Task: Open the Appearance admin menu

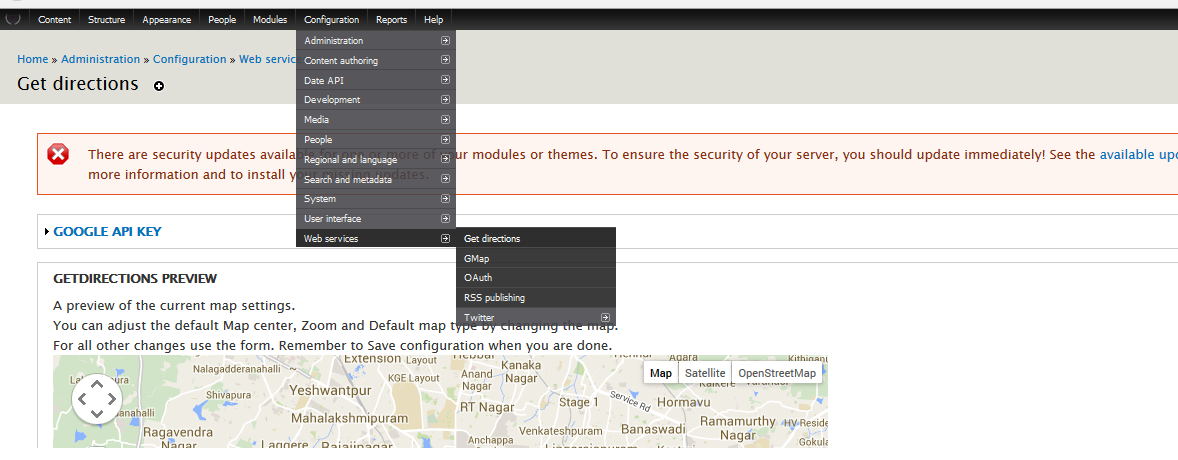Action: pyautogui.click(x=167, y=20)
